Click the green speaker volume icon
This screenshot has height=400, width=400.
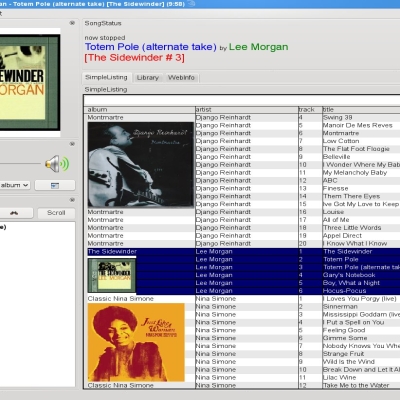57,164
